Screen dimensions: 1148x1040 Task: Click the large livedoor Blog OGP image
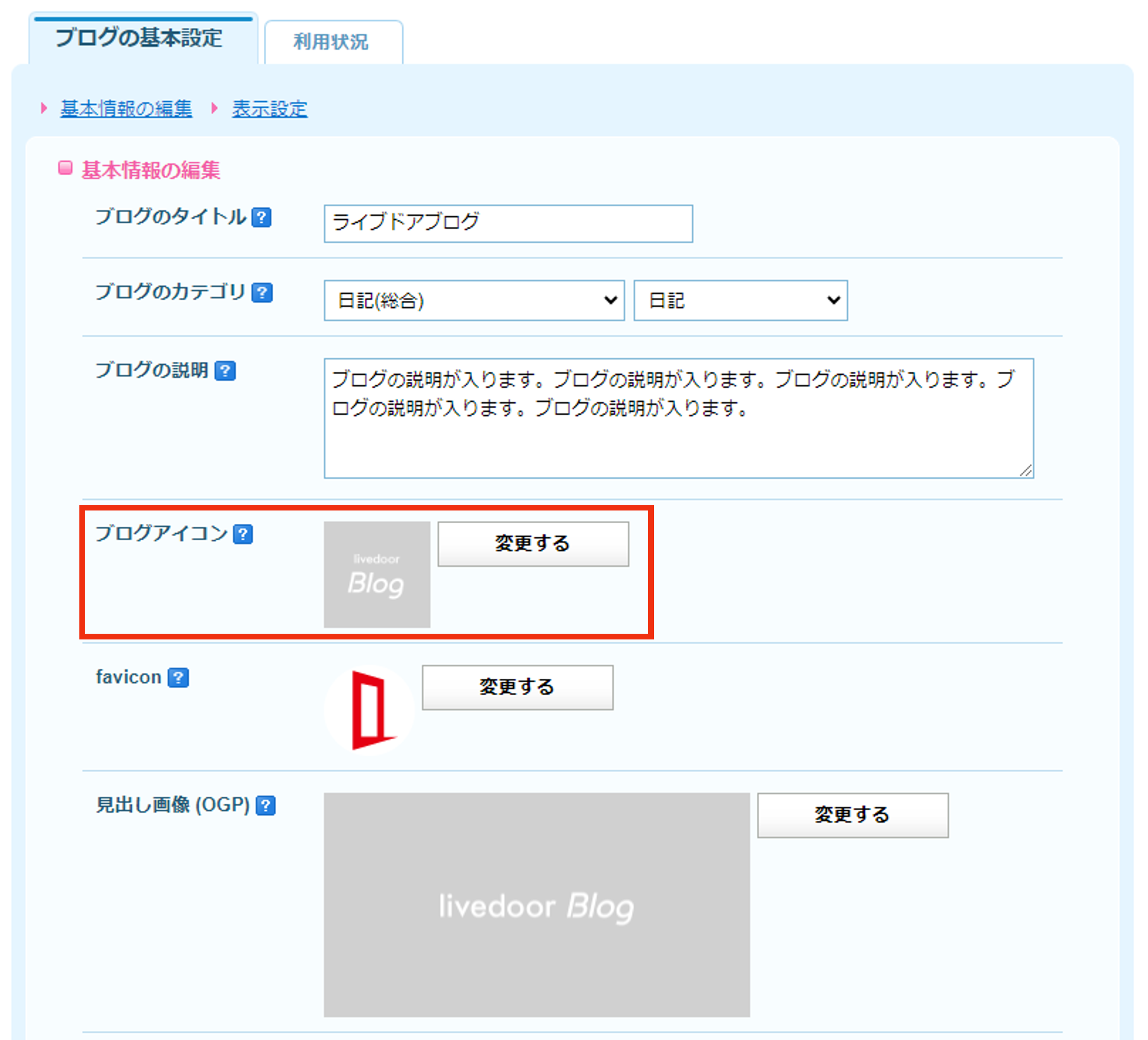point(537,904)
